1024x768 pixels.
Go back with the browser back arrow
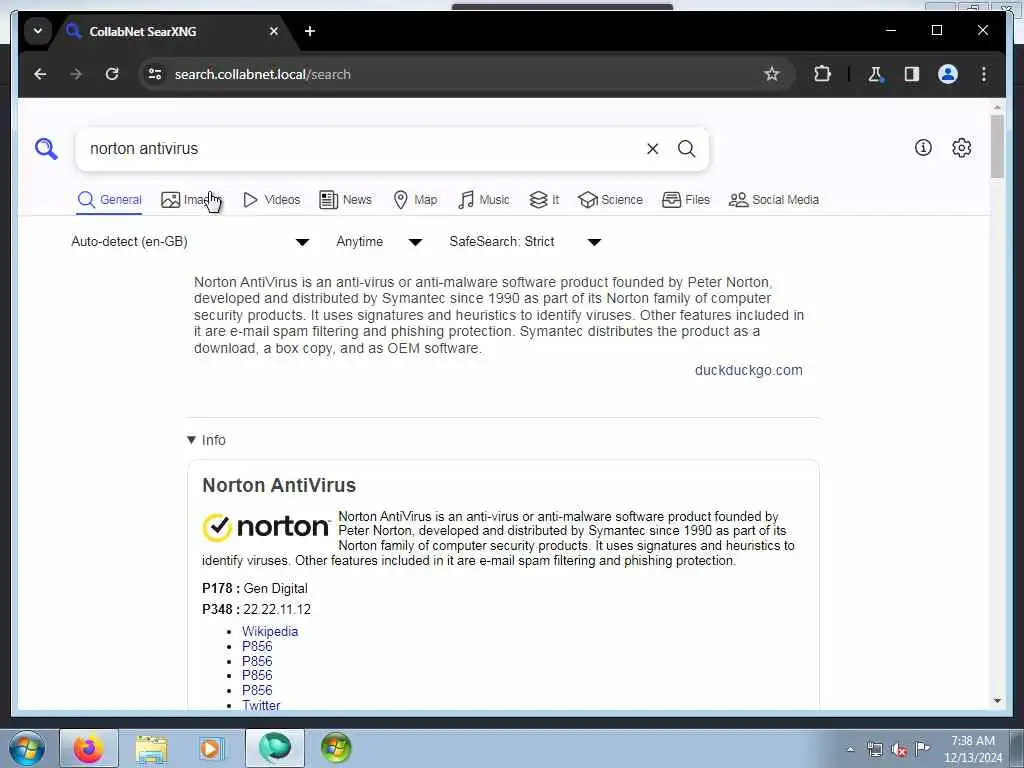pos(40,74)
